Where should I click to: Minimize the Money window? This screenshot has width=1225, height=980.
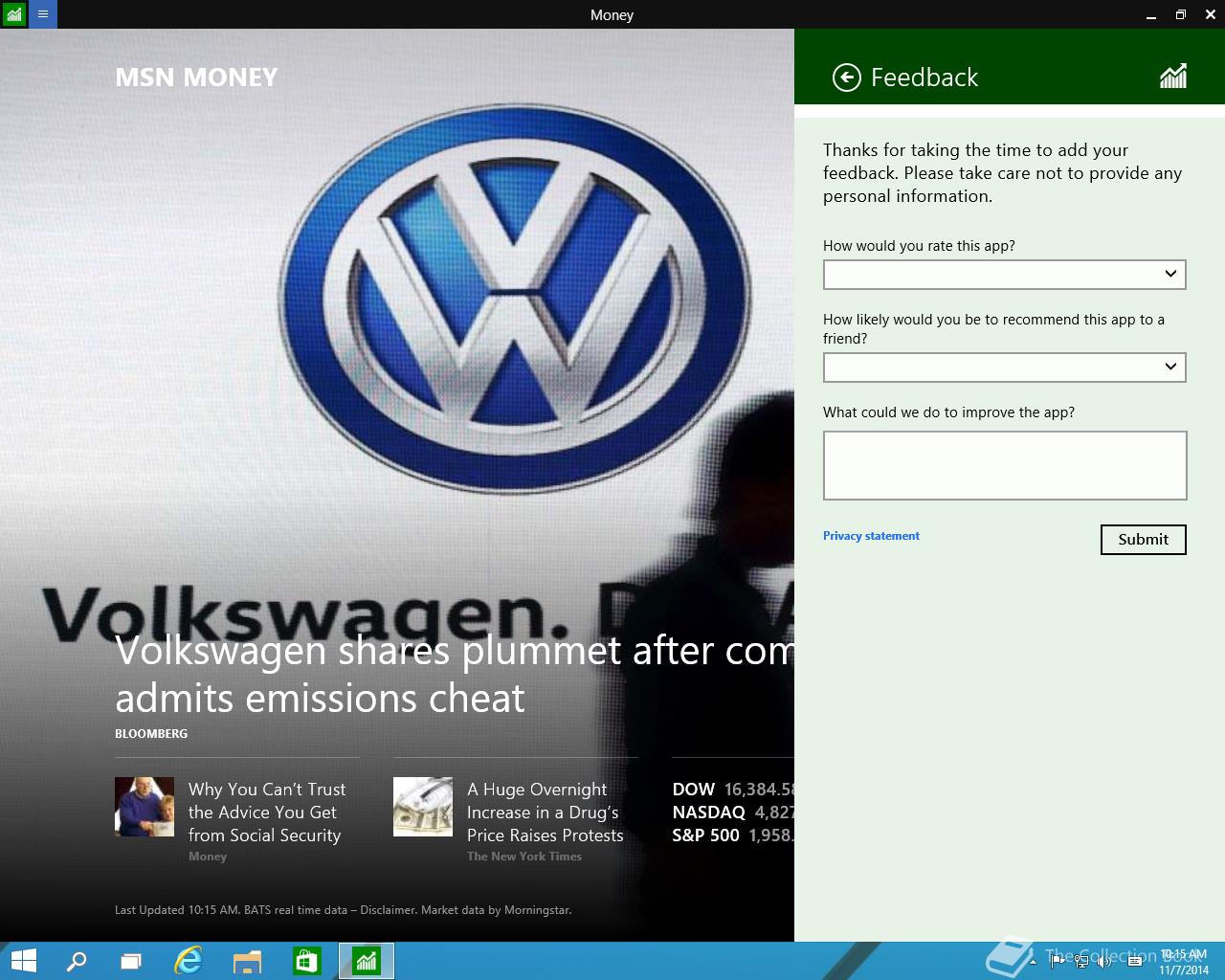tap(1151, 14)
